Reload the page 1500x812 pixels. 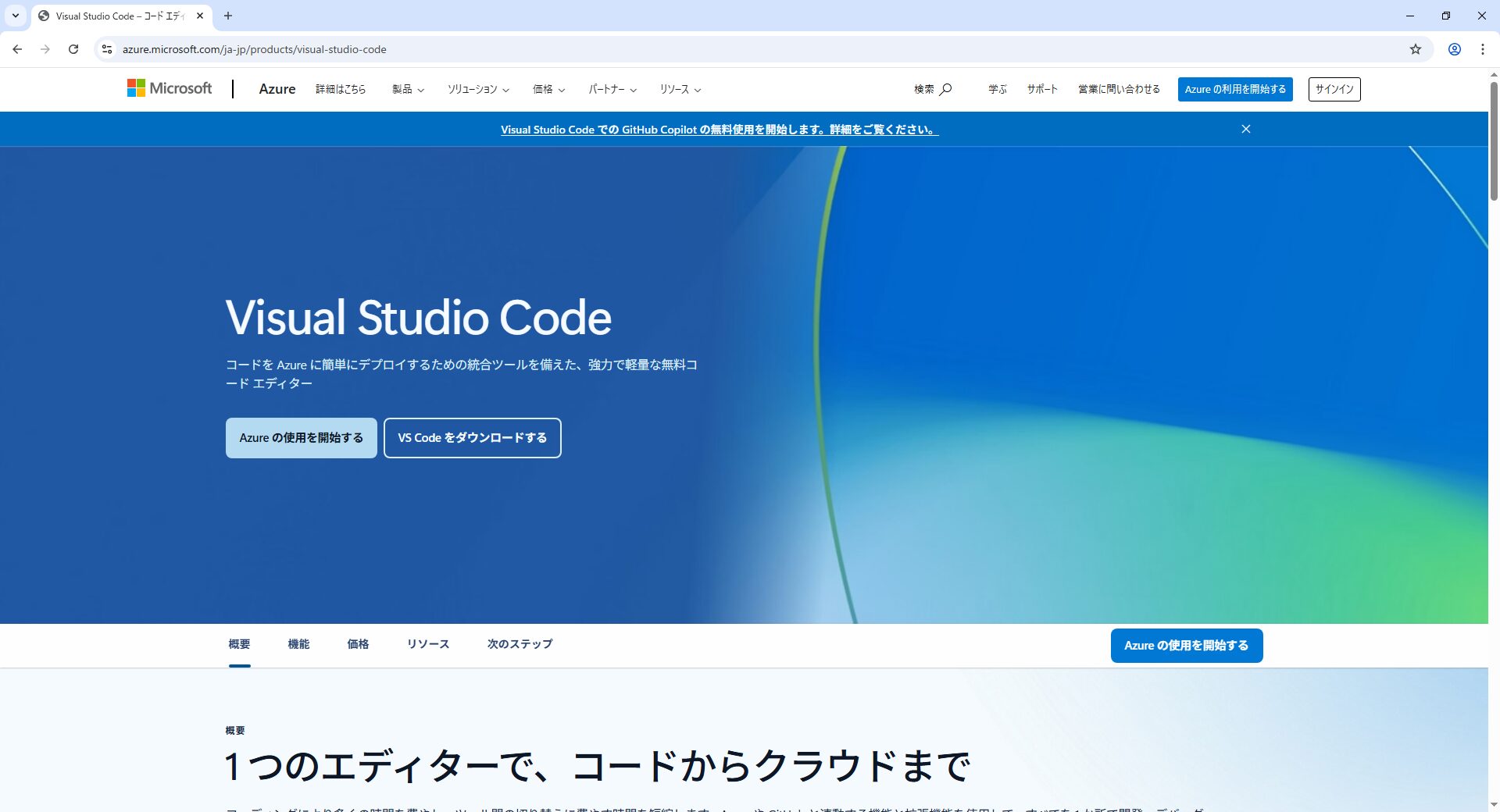click(x=73, y=49)
